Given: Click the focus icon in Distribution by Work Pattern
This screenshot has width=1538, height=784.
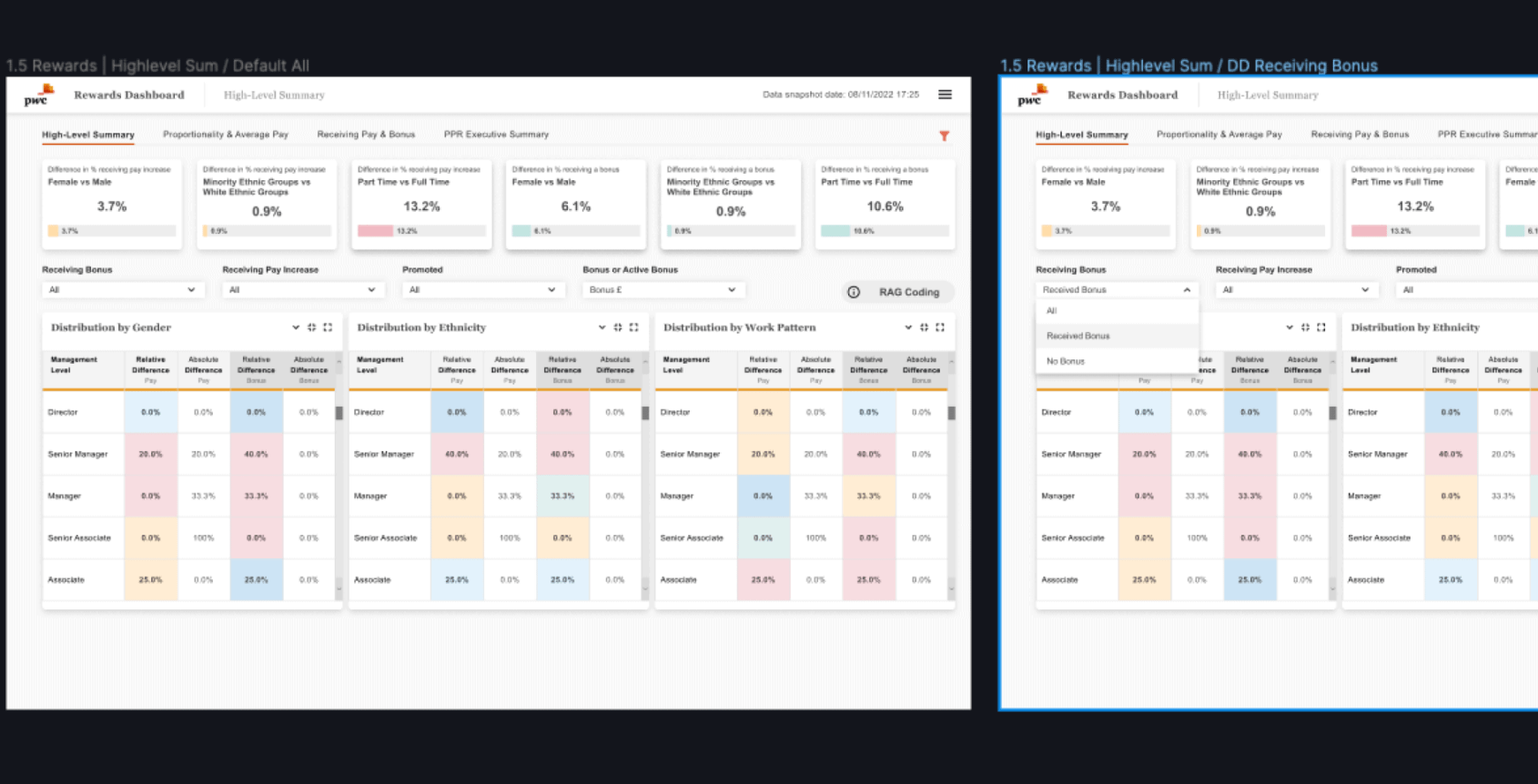Looking at the screenshot, I should (x=924, y=327).
